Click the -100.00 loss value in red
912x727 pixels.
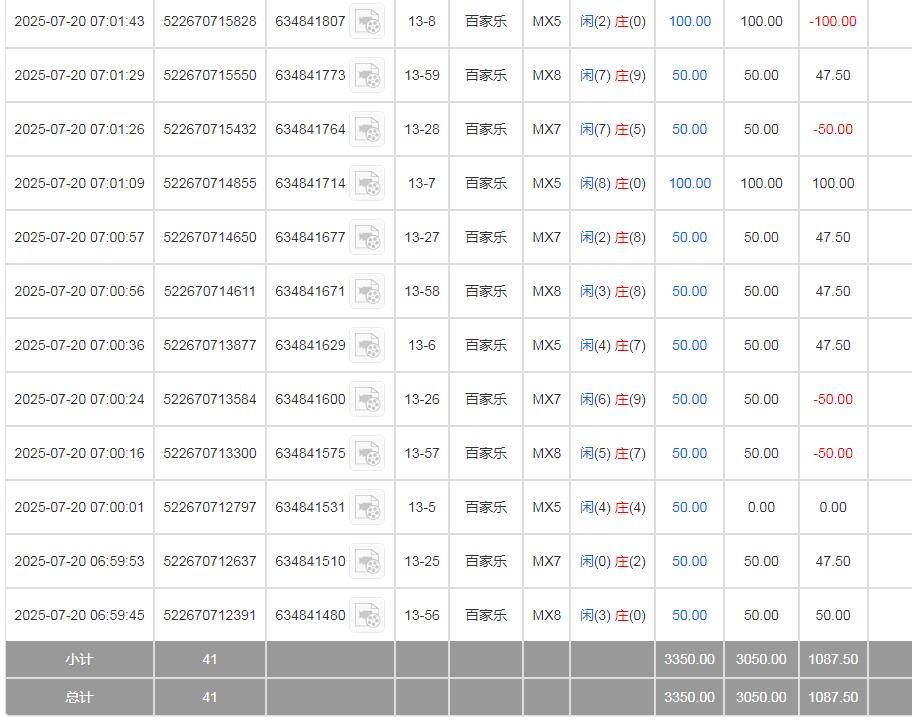(x=832, y=21)
